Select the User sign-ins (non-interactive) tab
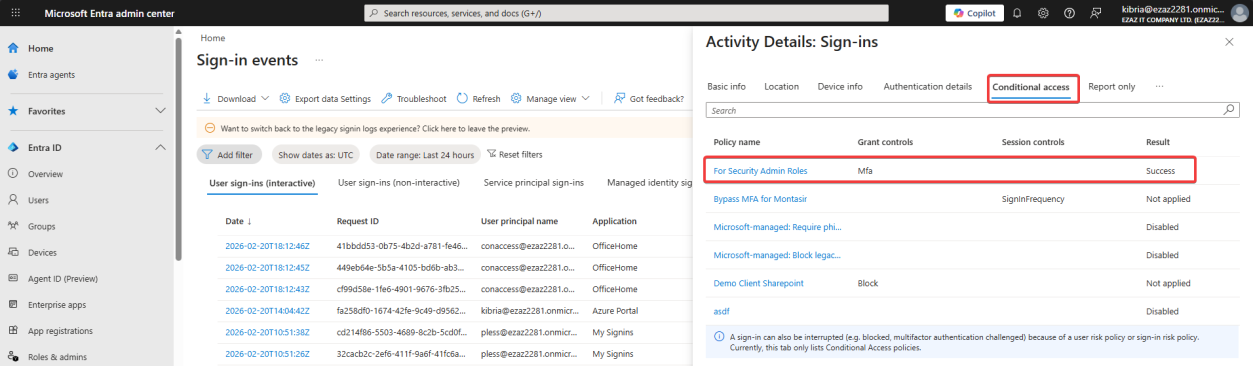Viewport: 1253px width, 366px height. pyautogui.click(x=399, y=183)
